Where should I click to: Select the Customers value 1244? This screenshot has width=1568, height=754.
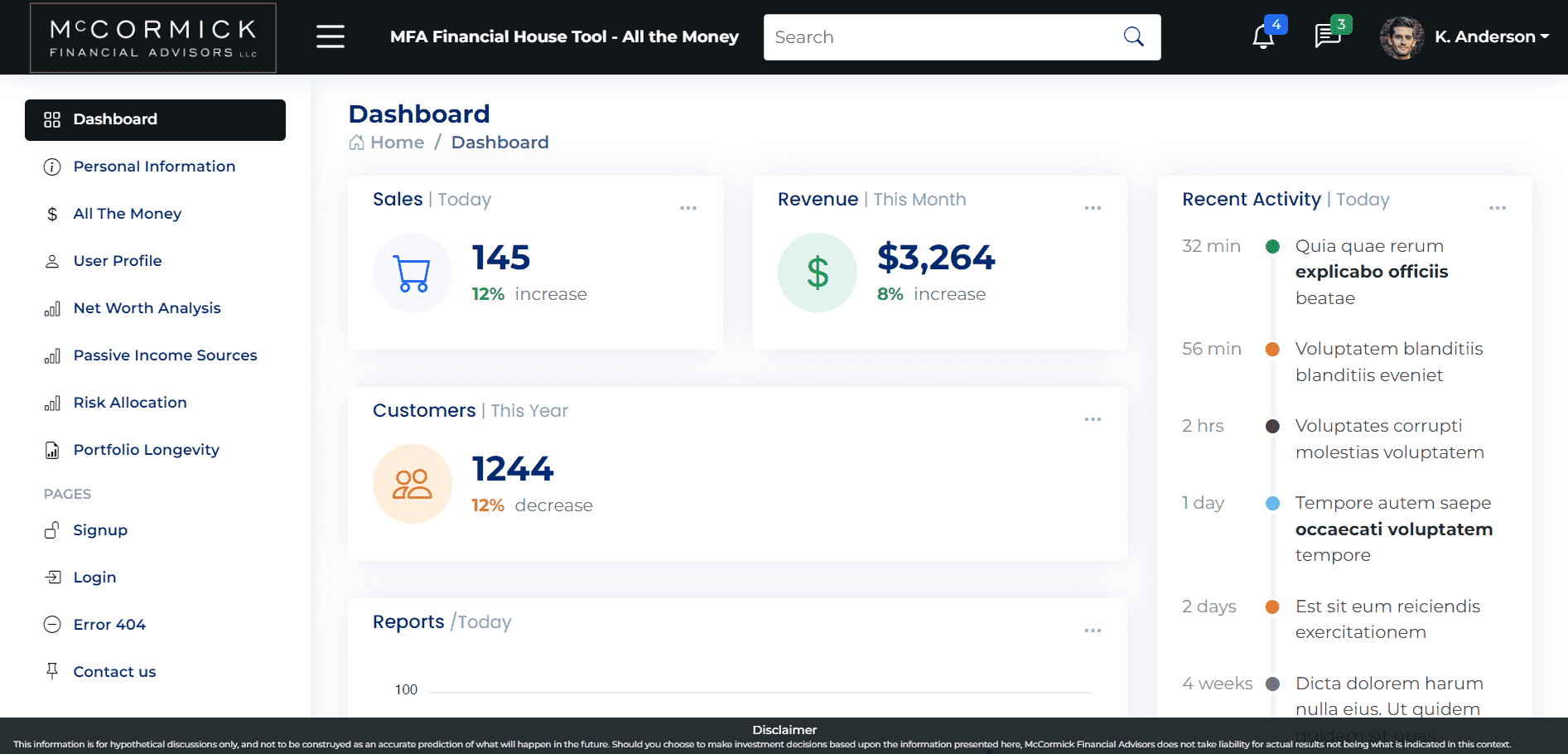click(x=513, y=469)
